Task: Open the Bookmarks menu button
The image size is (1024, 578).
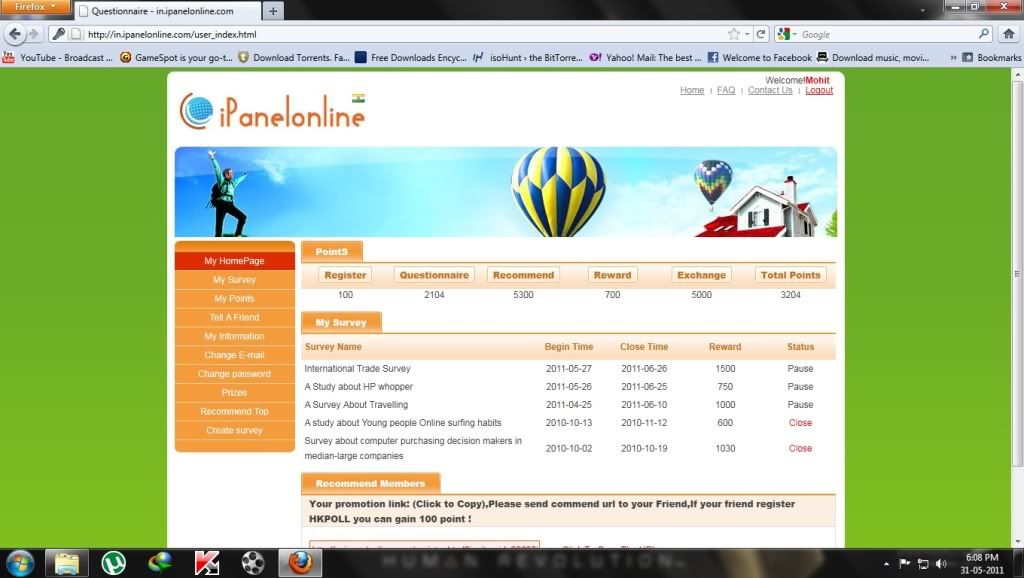Action: [991, 57]
